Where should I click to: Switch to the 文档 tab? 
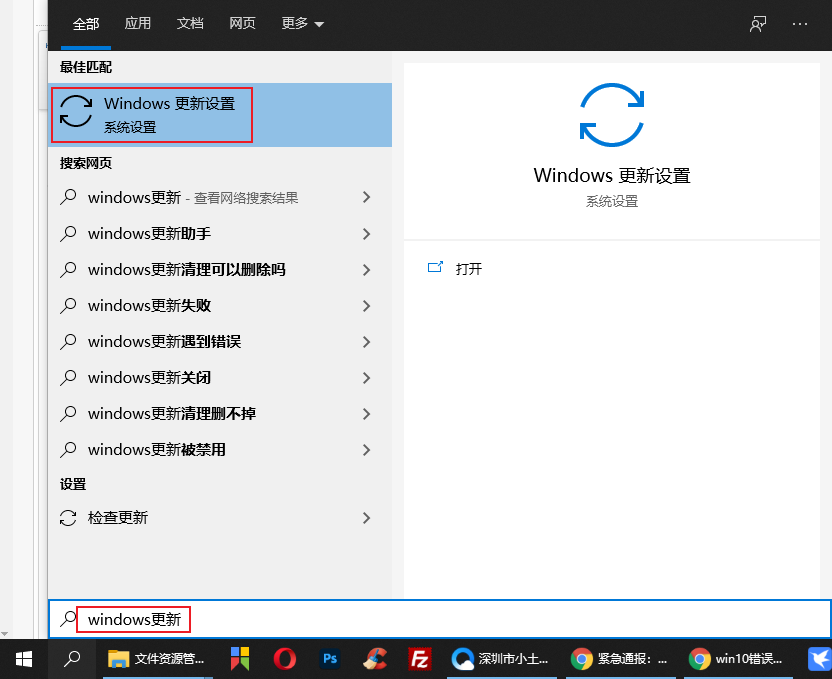pos(190,24)
